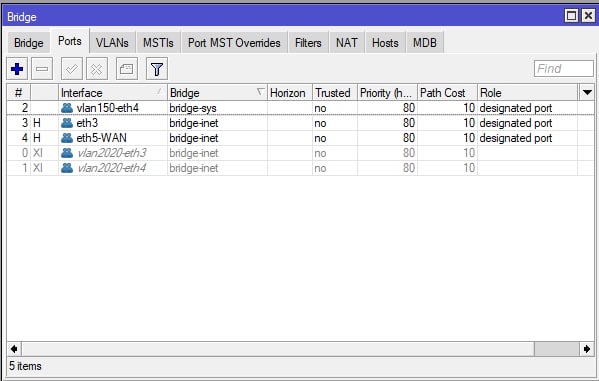Click the minus Remove button
This screenshot has height=381, width=599.
[x=42, y=69]
